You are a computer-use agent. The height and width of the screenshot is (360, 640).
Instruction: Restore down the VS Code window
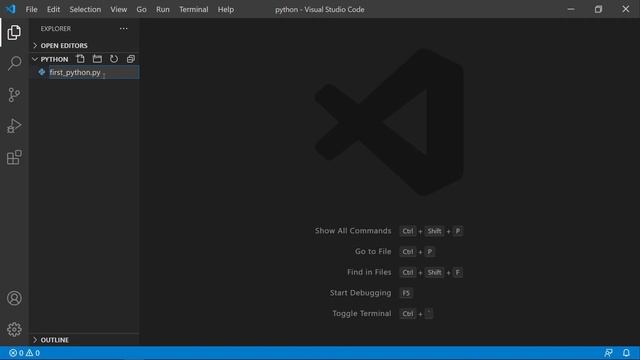598,9
